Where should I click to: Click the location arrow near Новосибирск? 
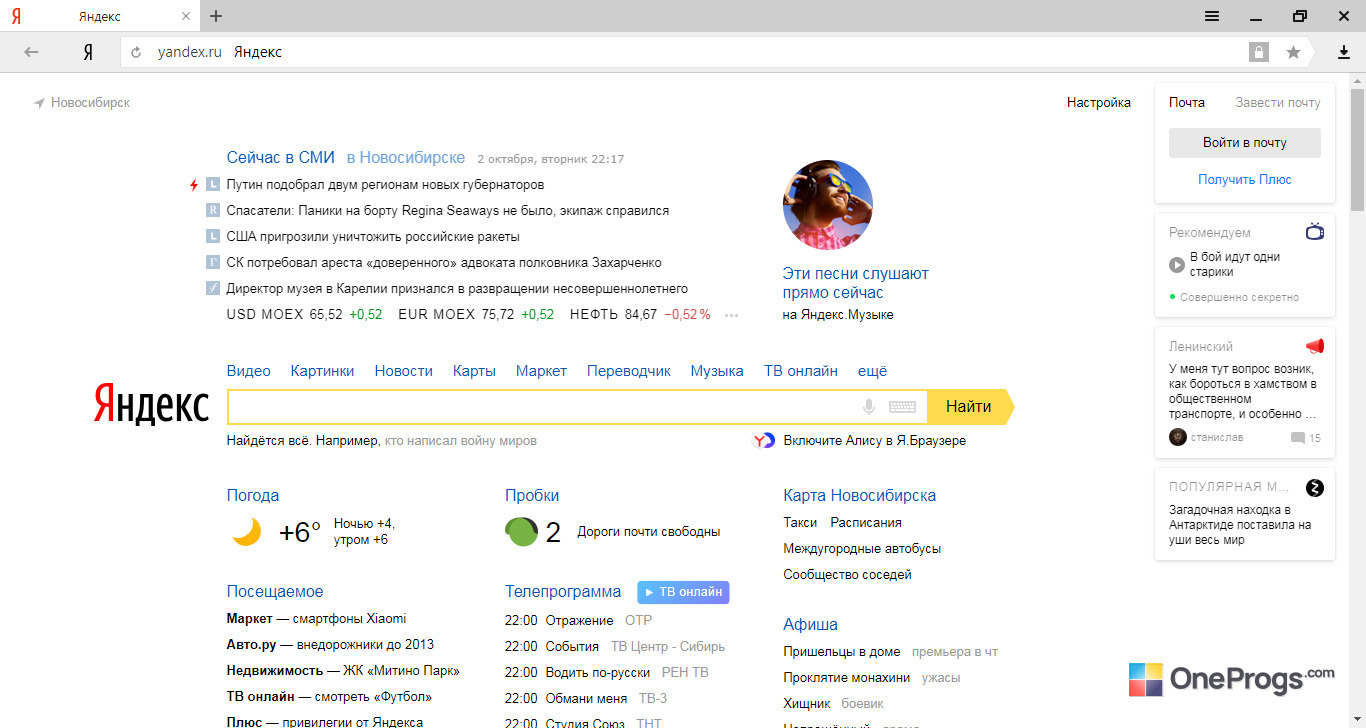[39, 103]
